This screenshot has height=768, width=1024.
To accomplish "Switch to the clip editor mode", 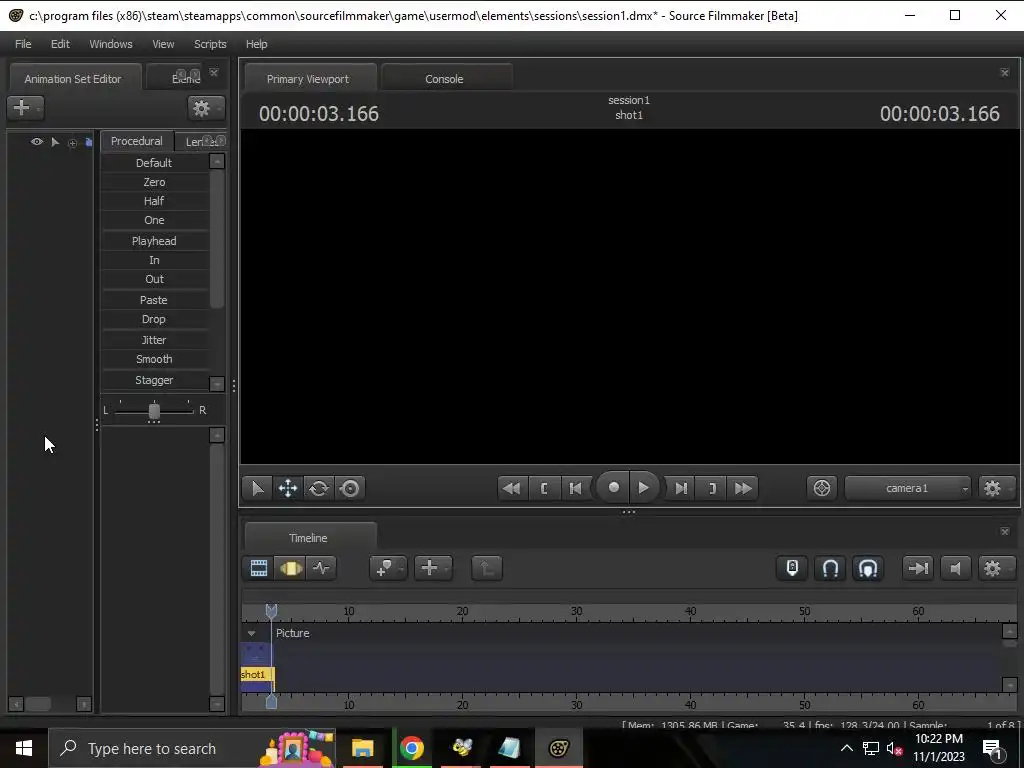I will click(259, 568).
